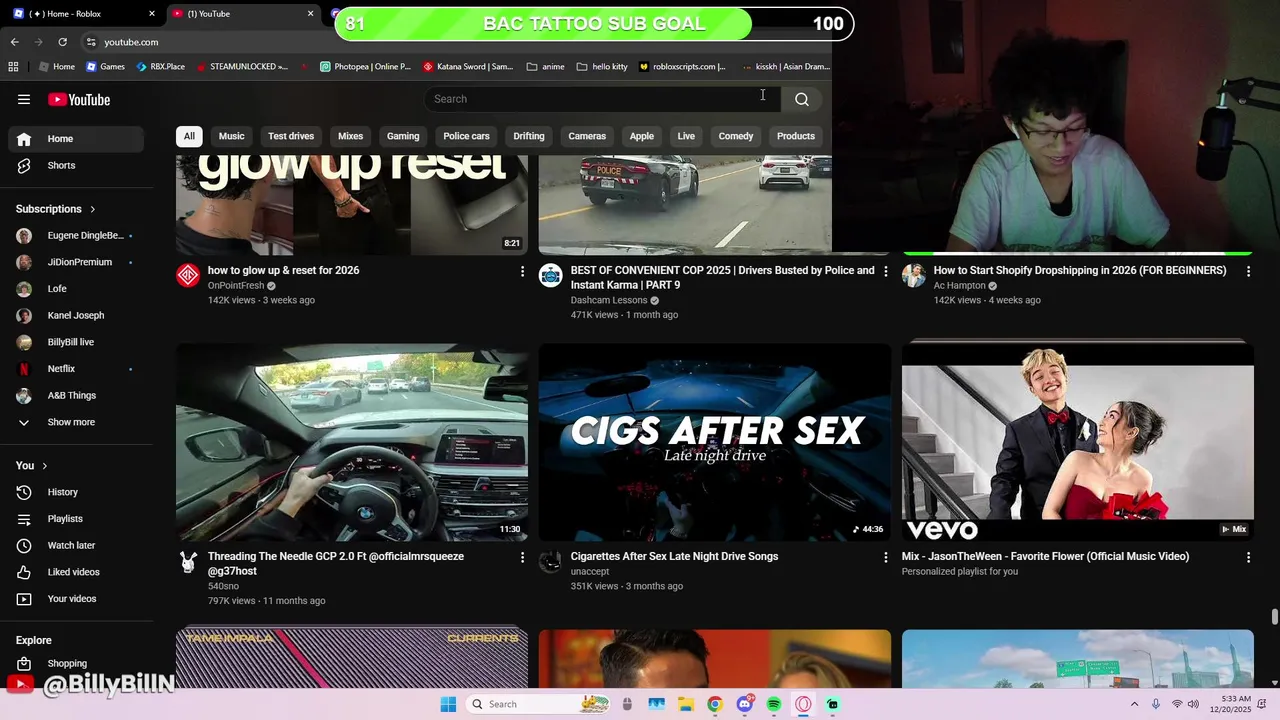Click the page vertical scrollbar thumb
This screenshot has width=1280, height=720.
point(1274,617)
